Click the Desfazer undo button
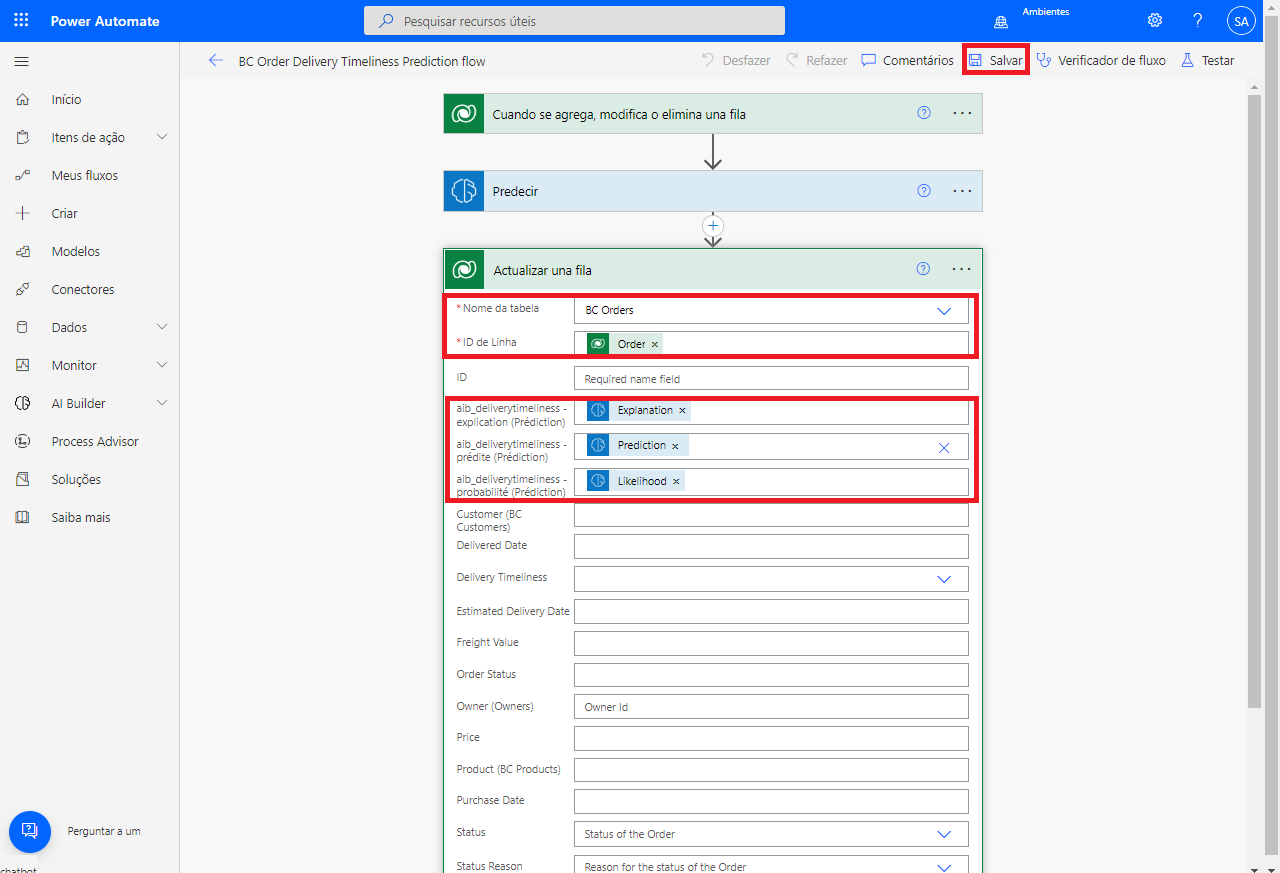The width and height of the screenshot is (1280, 873). [x=736, y=60]
